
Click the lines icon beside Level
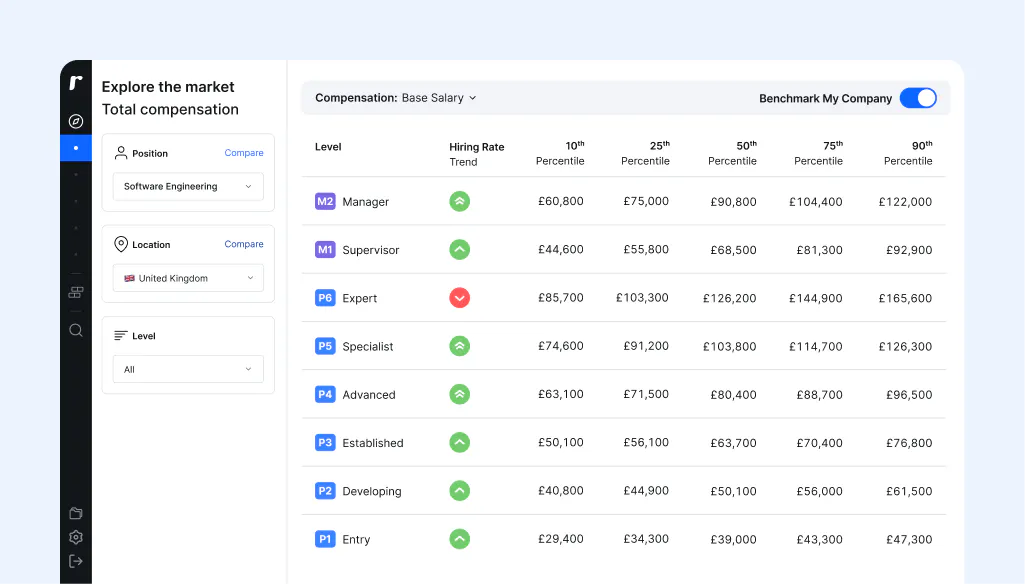click(x=120, y=335)
